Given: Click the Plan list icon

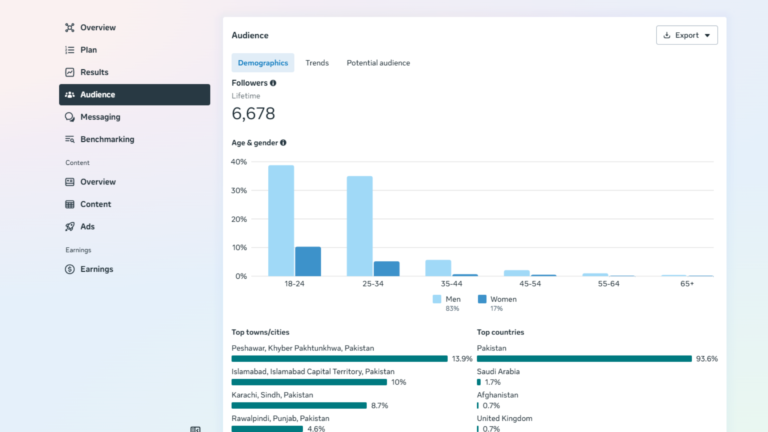Looking at the screenshot, I should tap(70, 50).
